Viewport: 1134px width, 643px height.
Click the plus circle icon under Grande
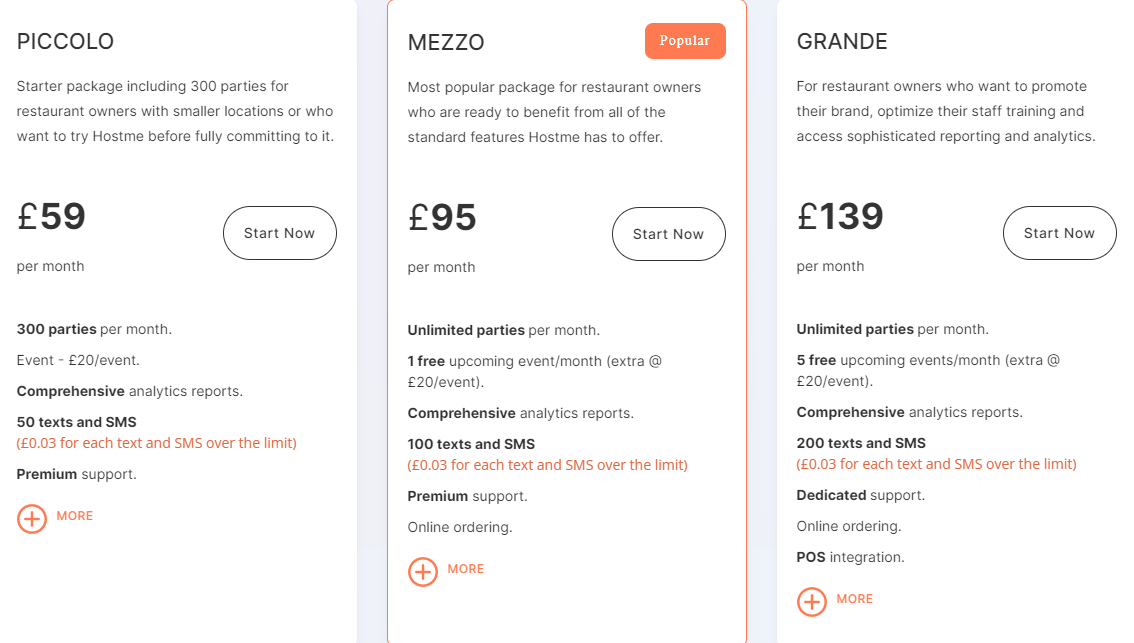[811, 601]
